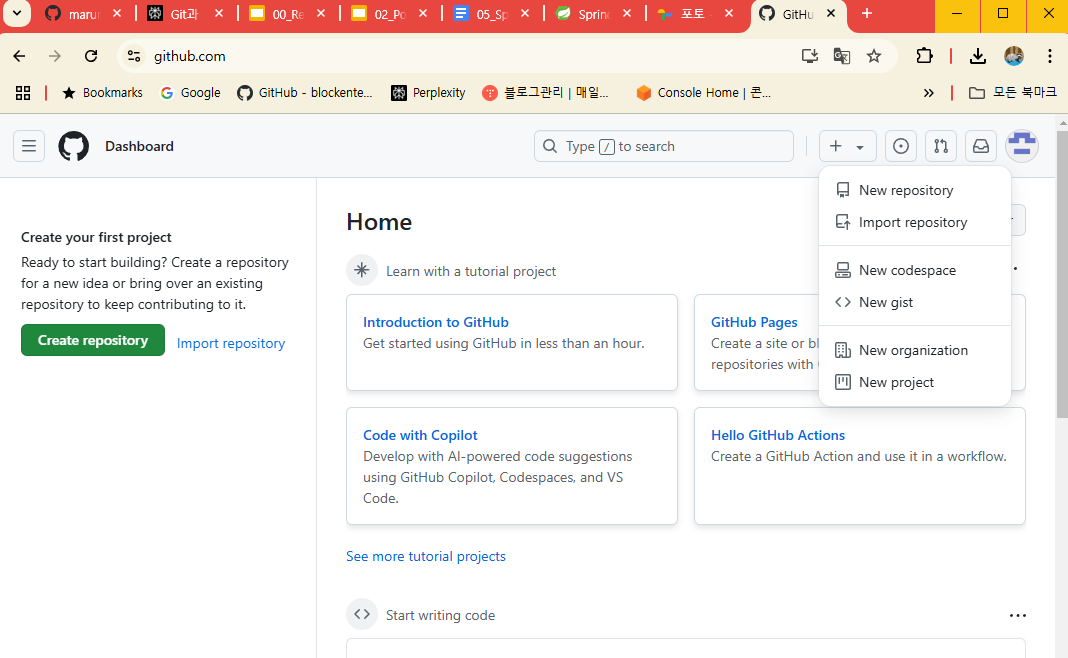Click the Home heading text

379,222
